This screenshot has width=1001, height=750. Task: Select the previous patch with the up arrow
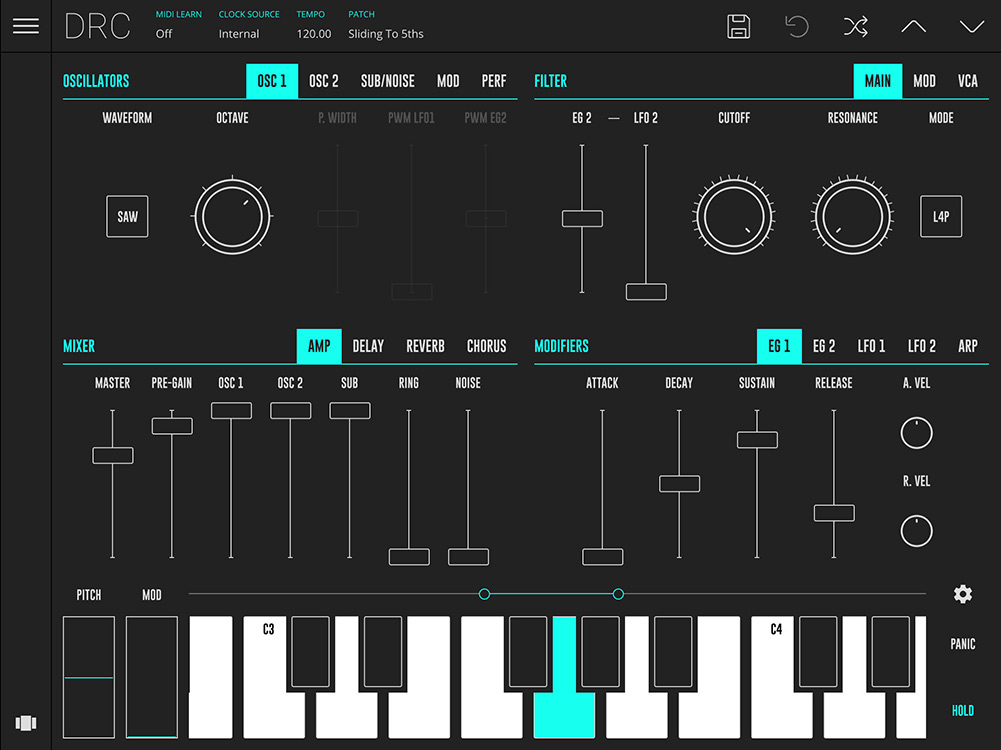tap(912, 27)
